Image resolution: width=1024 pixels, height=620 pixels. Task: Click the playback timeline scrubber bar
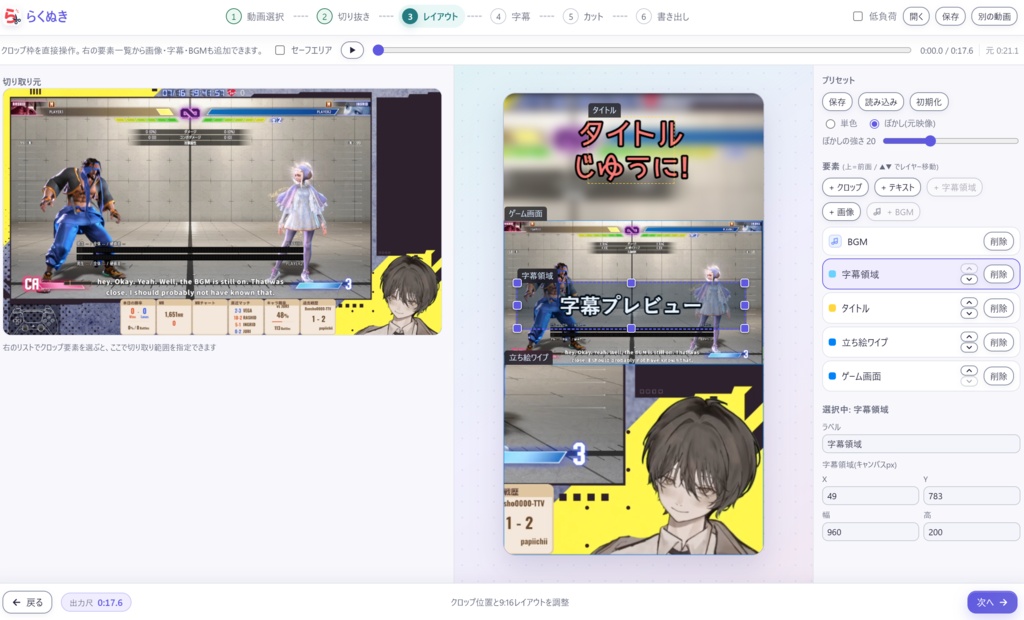644,50
